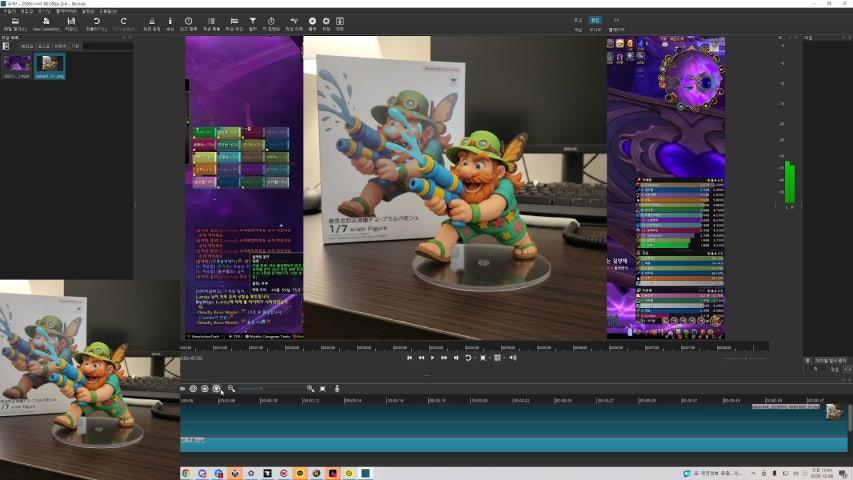Open the Properties info icon
The image size is (853, 480).
[x=170, y=22]
